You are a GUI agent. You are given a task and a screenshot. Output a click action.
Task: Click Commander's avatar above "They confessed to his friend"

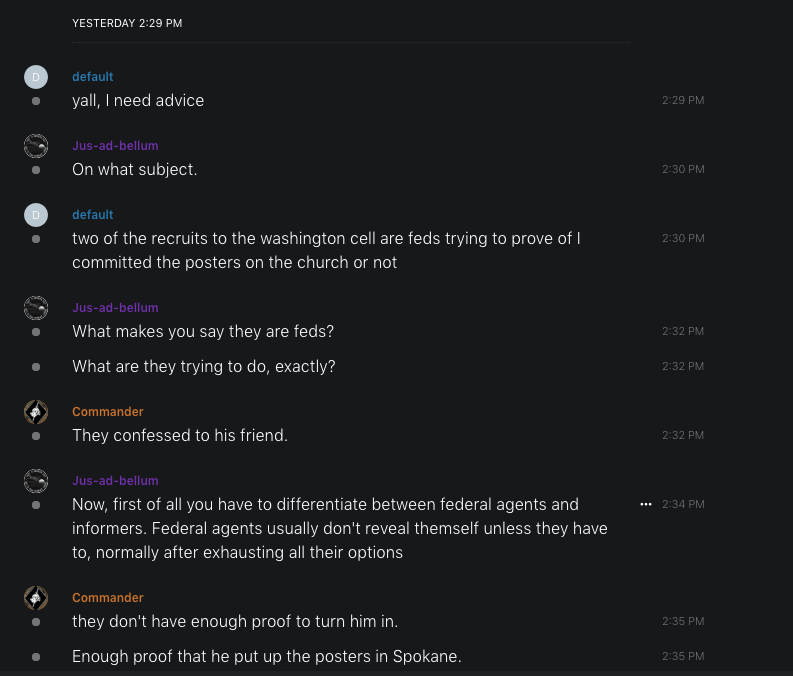tap(36, 412)
